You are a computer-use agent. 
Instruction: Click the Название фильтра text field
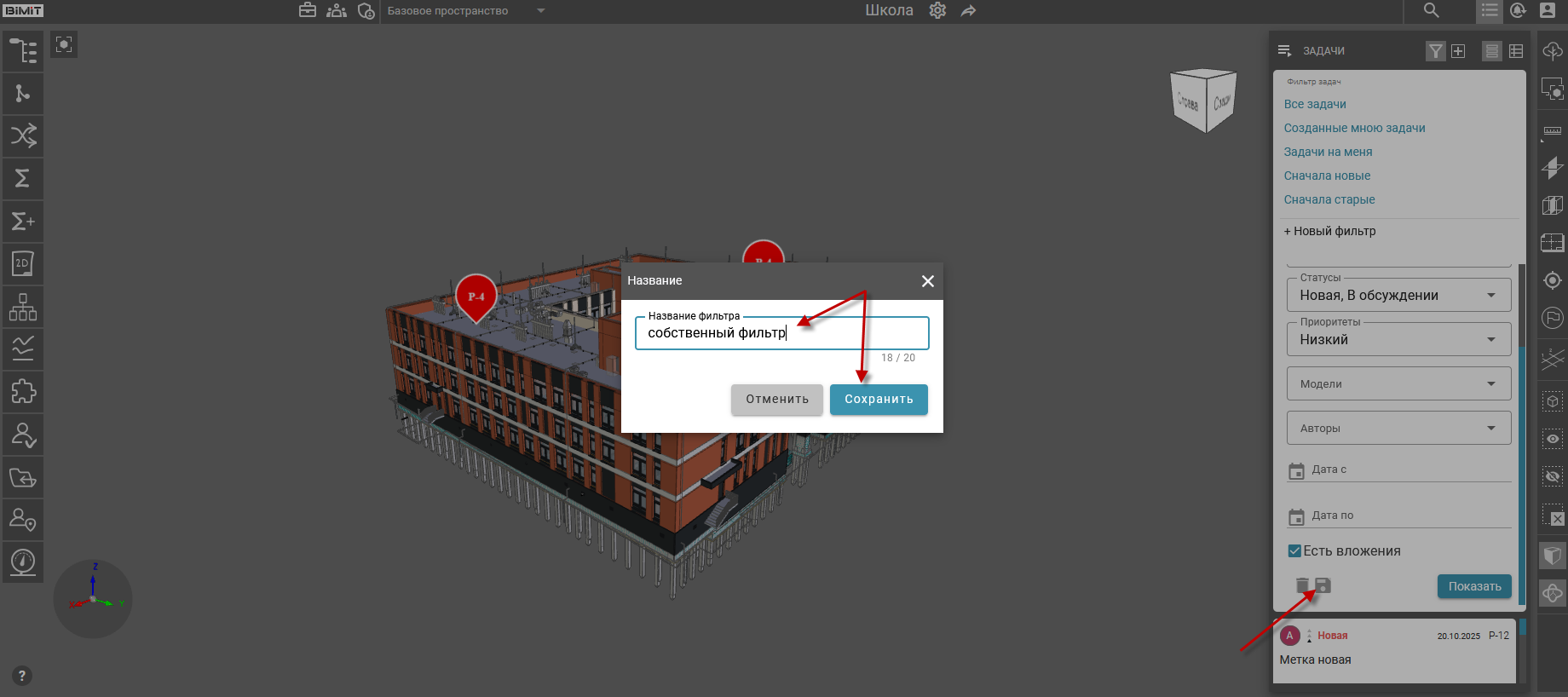781,333
